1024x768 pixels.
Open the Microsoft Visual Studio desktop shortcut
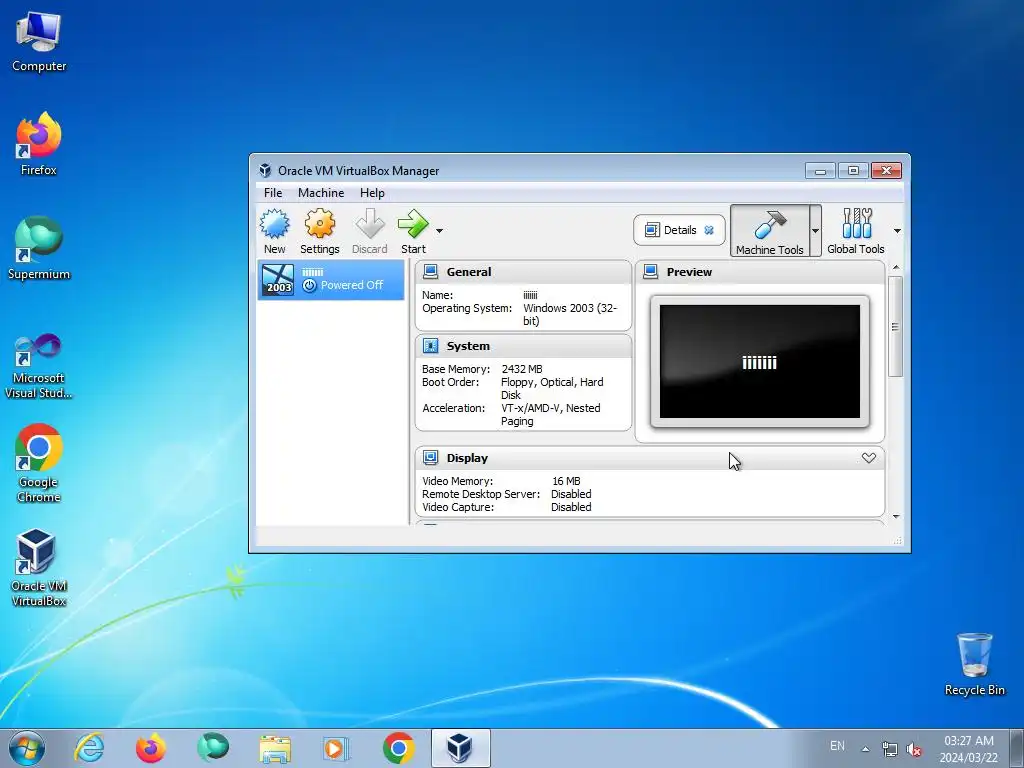tap(39, 366)
